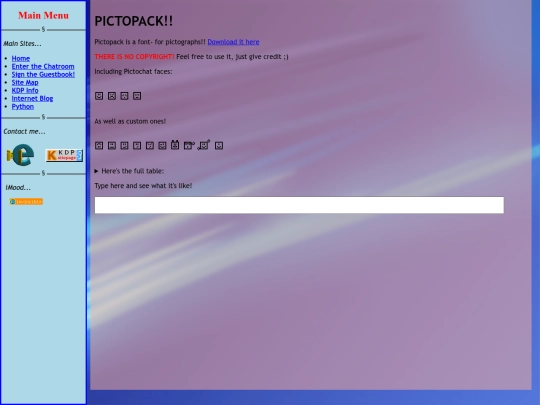Screen dimensions: 540x405
Task: Click the red 'THERE IS NO COPYRIGHT!' text
Action: click(x=134, y=57)
